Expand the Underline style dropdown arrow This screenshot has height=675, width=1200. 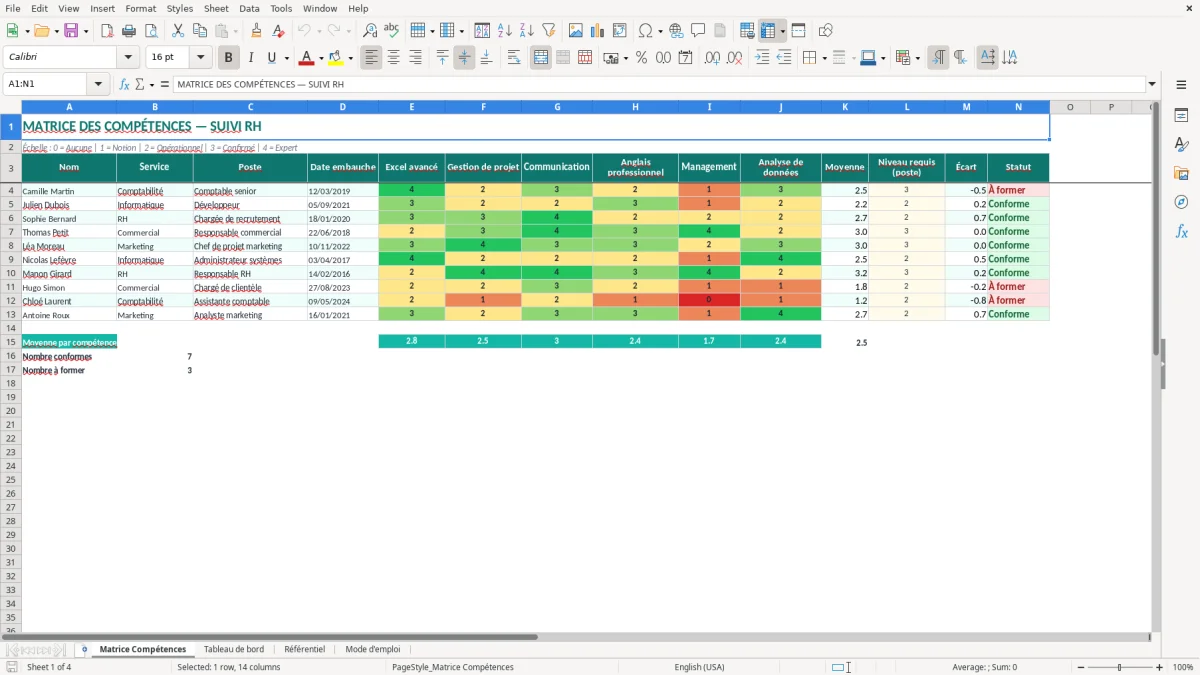click(286, 58)
